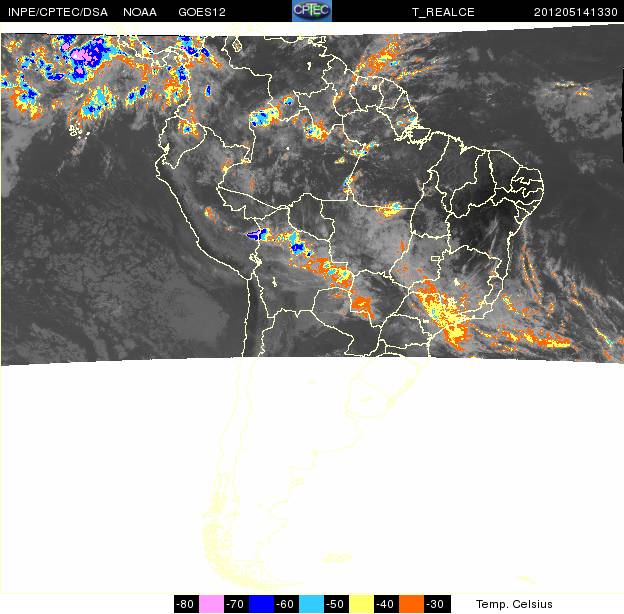Click the CPTEC logo in header

click(312, 11)
